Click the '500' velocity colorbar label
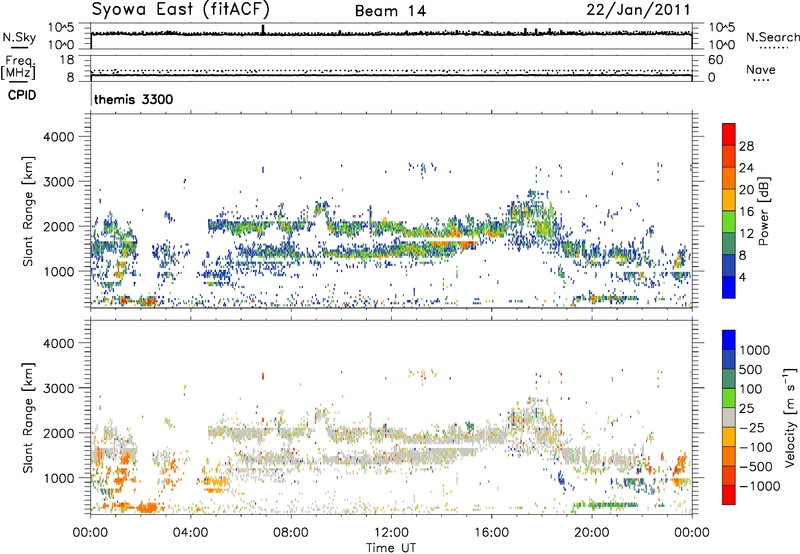Viewport: 800px width, 554px height. point(753,369)
